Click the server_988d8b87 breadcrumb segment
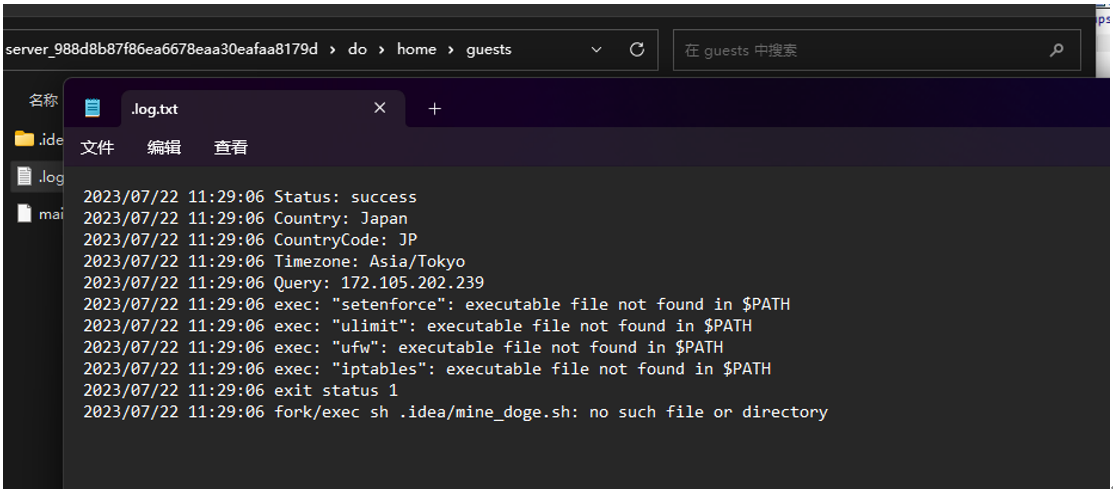Image resolution: width=1113 pixels, height=489 pixels. point(160,50)
